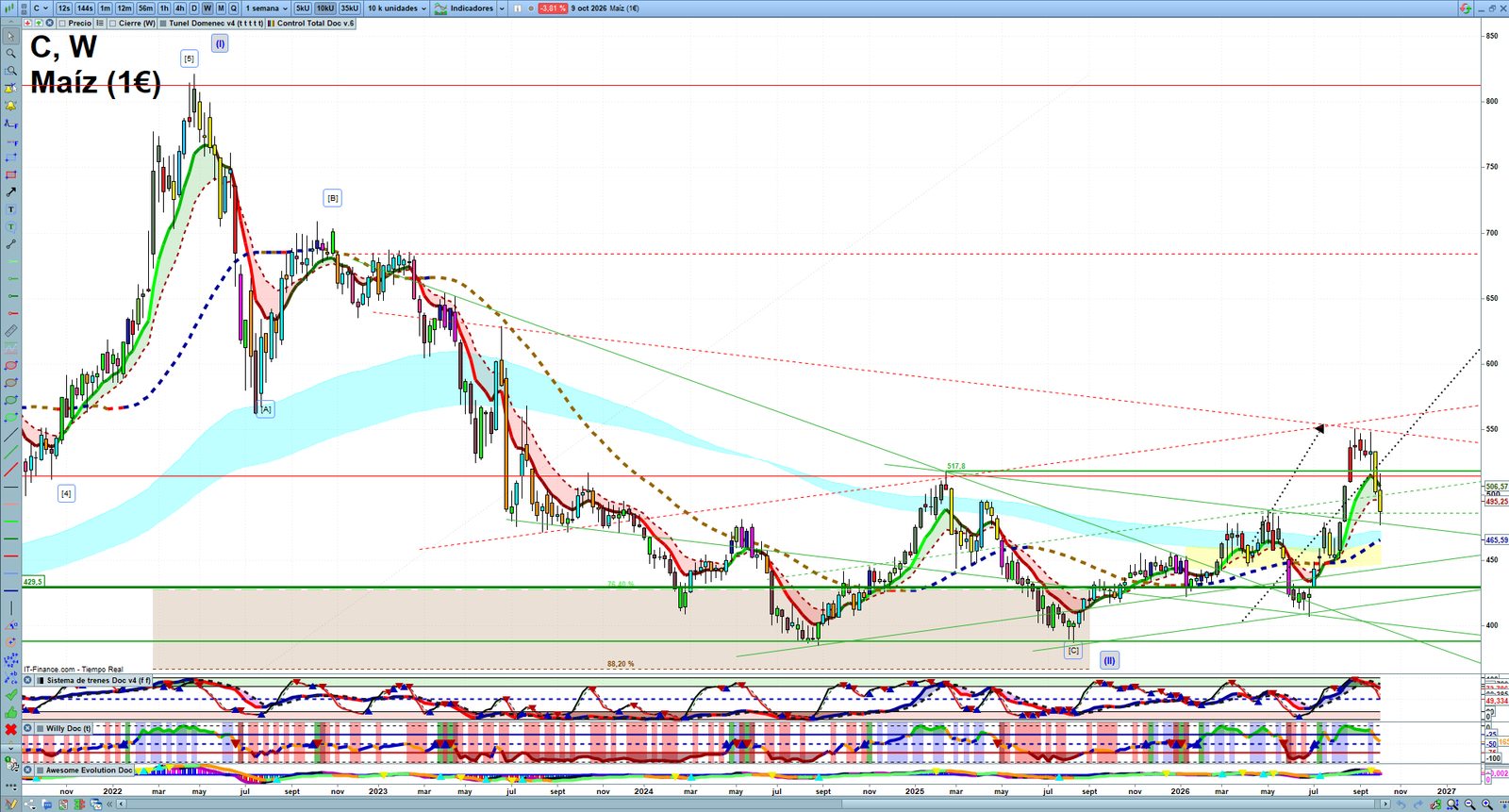Close the Willy Doc indicator panel

point(28,728)
